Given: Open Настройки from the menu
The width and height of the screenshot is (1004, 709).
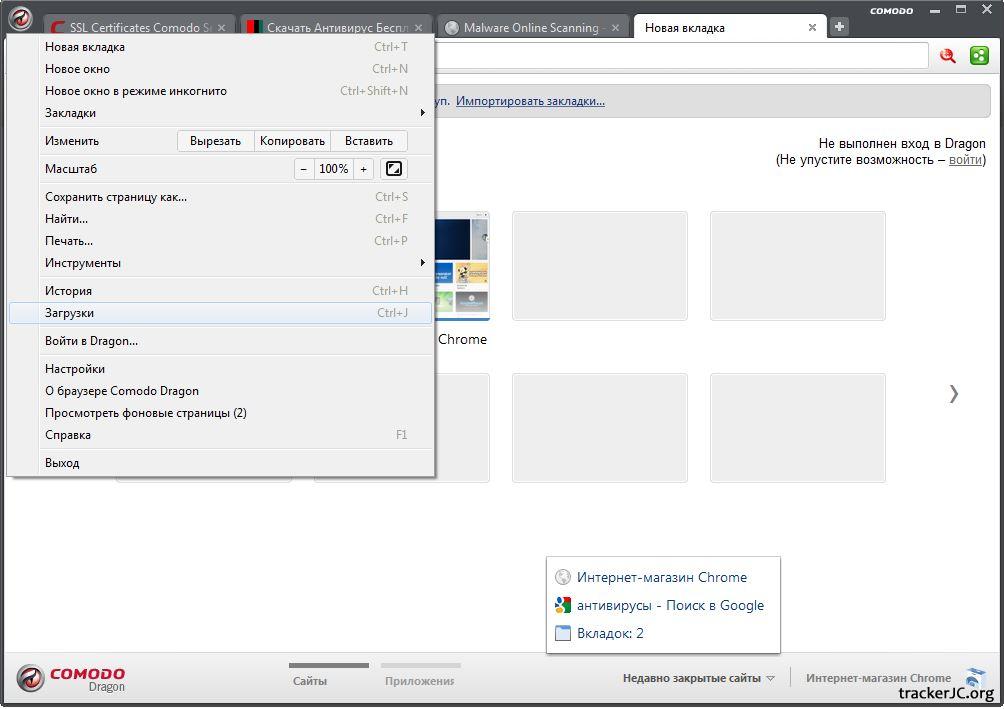Looking at the screenshot, I should [75, 369].
